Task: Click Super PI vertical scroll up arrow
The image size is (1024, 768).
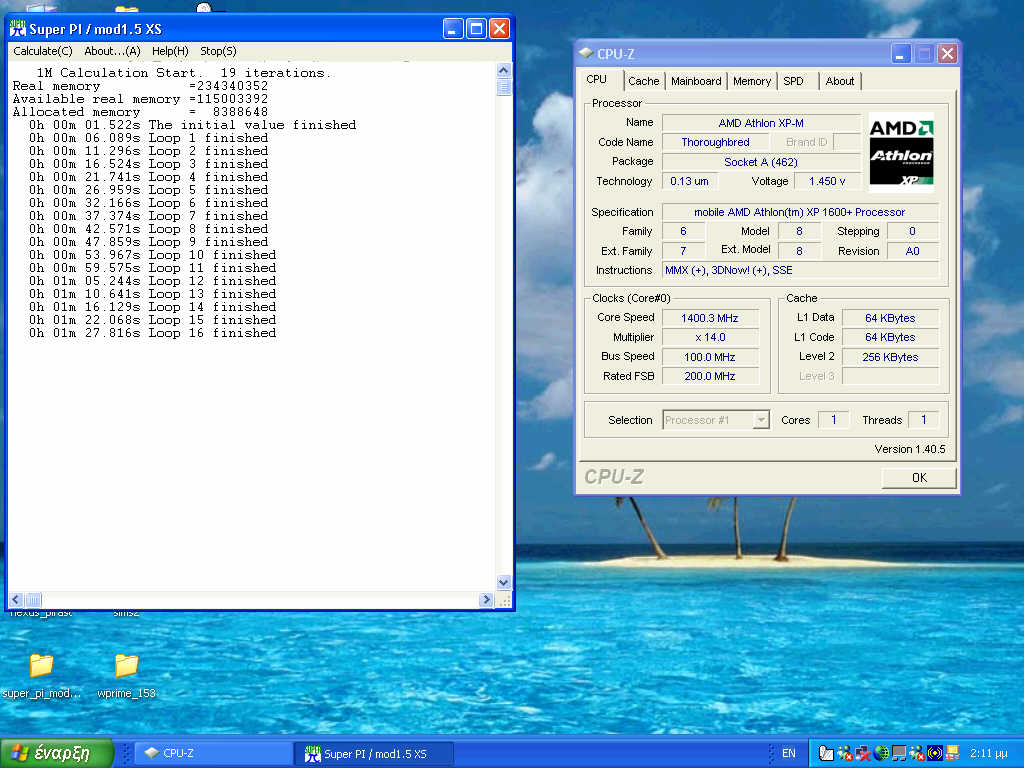Action: pyautogui.click(x=503, y=70)
